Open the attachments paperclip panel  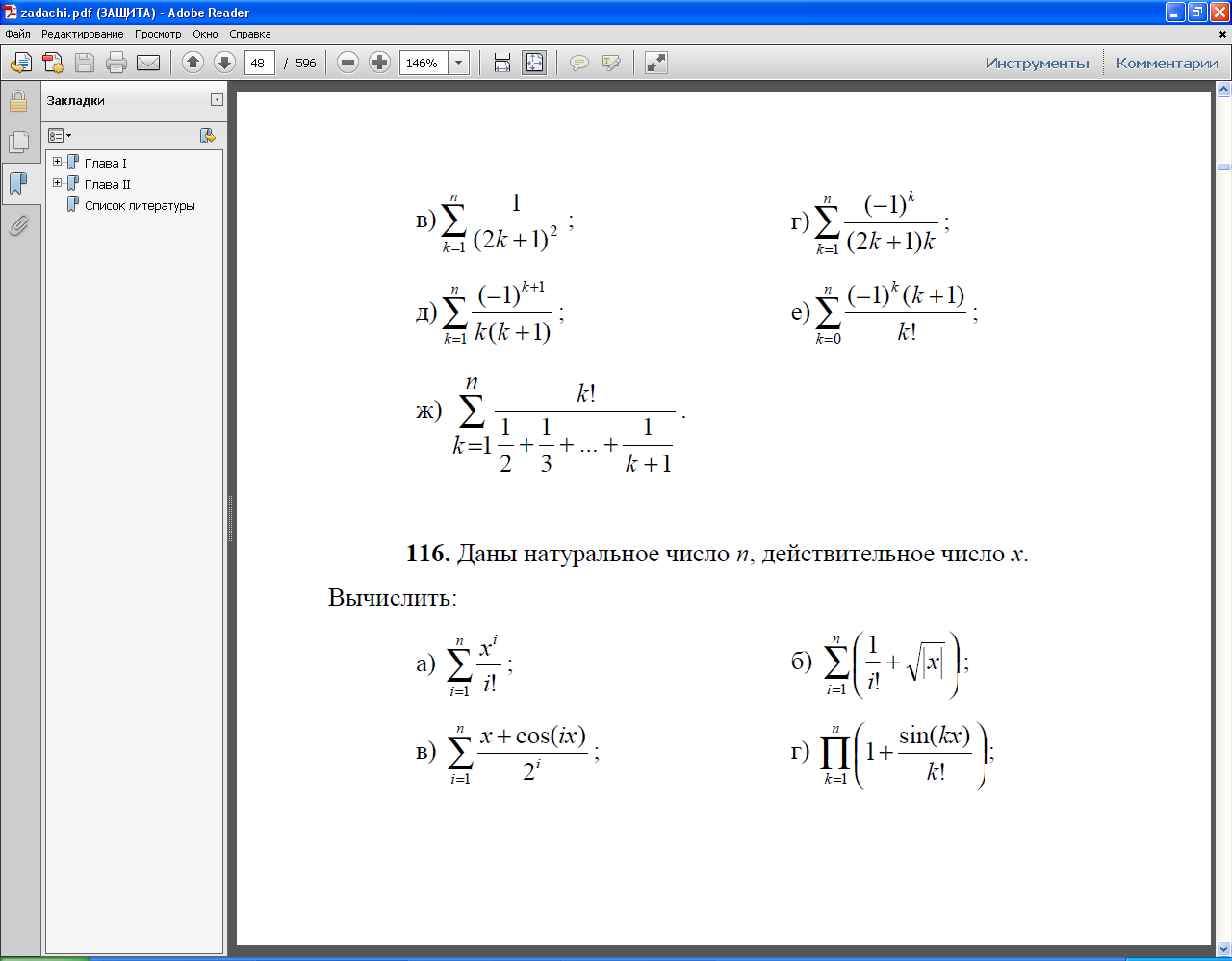[x=18, y=225]
